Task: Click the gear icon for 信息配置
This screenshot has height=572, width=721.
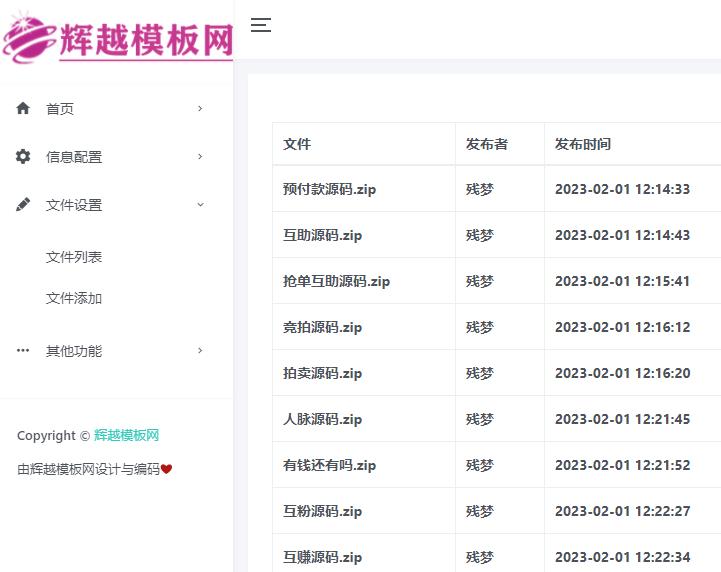Action: coord(23,156)
